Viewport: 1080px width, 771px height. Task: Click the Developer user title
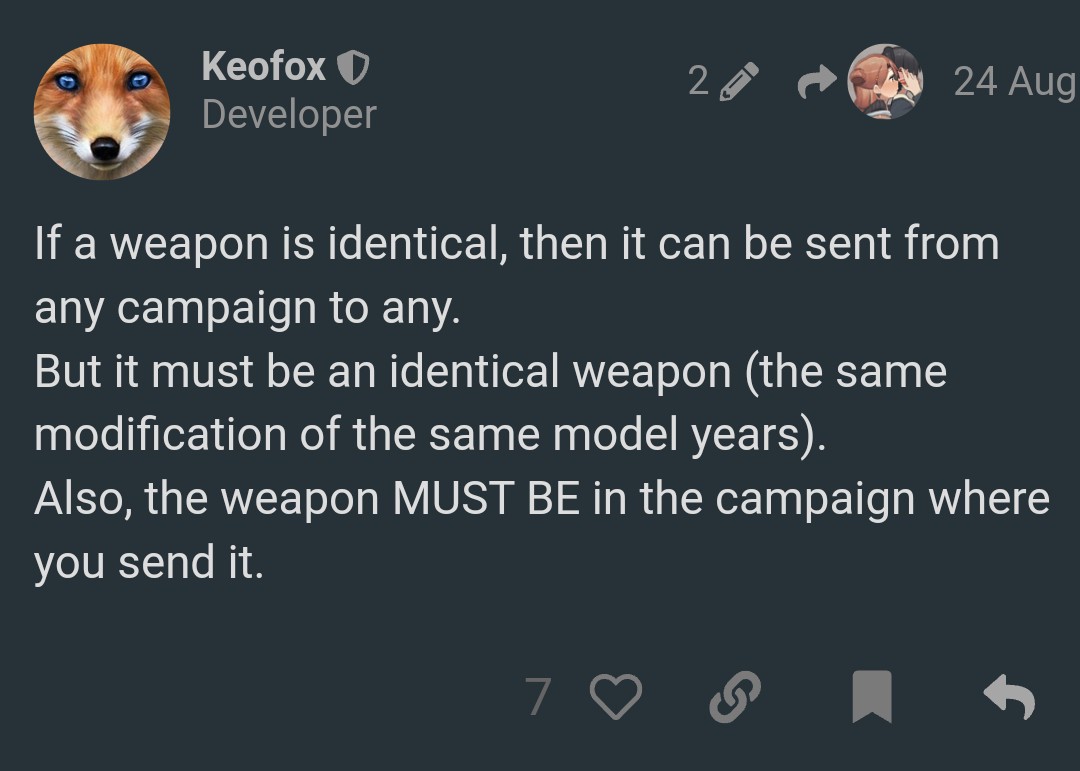click(289, 115)
